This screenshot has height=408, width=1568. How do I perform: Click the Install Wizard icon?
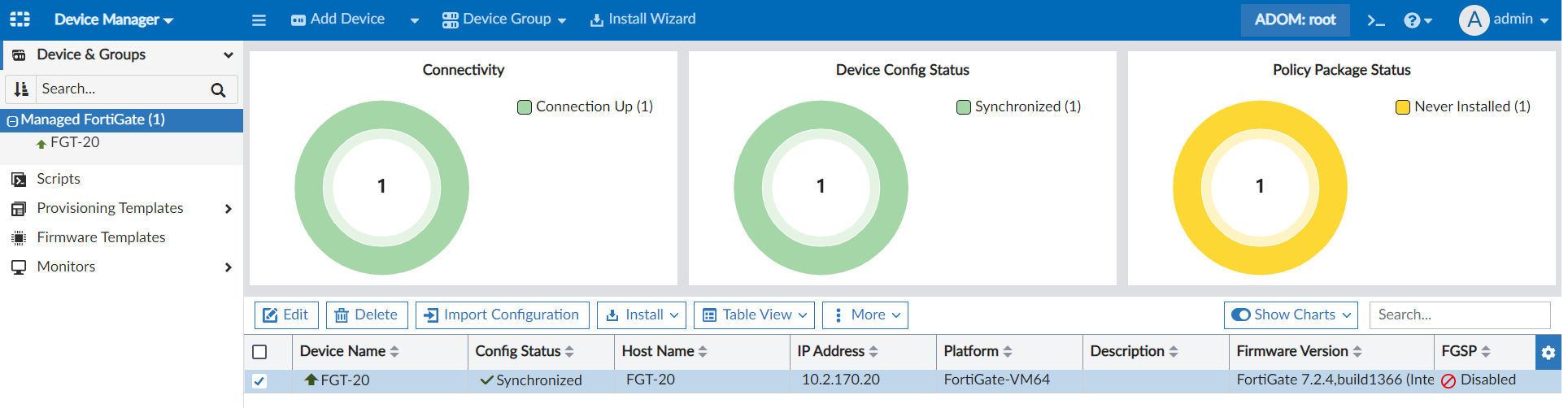[x=597, y=20]
